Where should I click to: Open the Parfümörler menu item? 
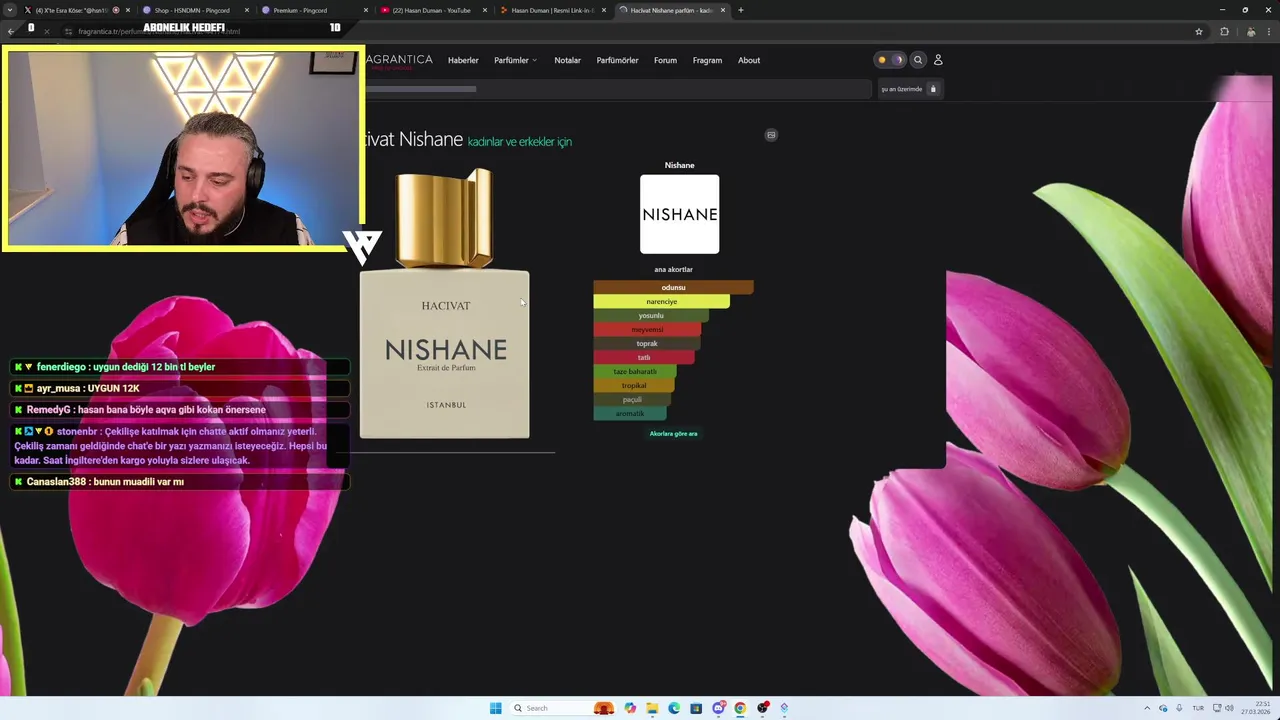pyautogui.click(x=617, y=60)
